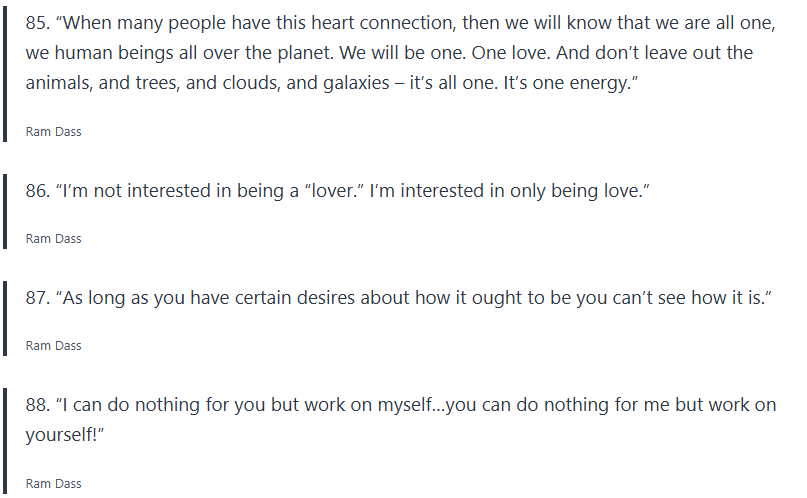Click the number 85 at the quote start
The width and height of the screenshot is (807, 498).
[36, 24]
